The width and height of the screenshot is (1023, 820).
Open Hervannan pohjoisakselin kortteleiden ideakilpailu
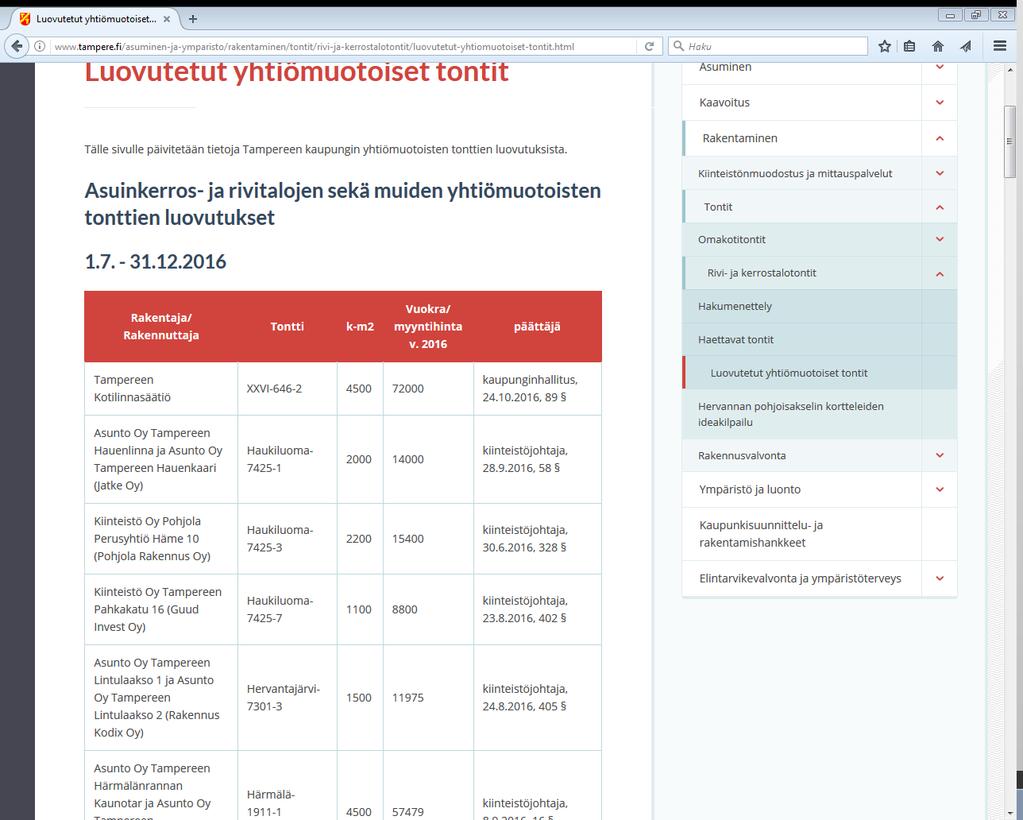tap(791, 414)
